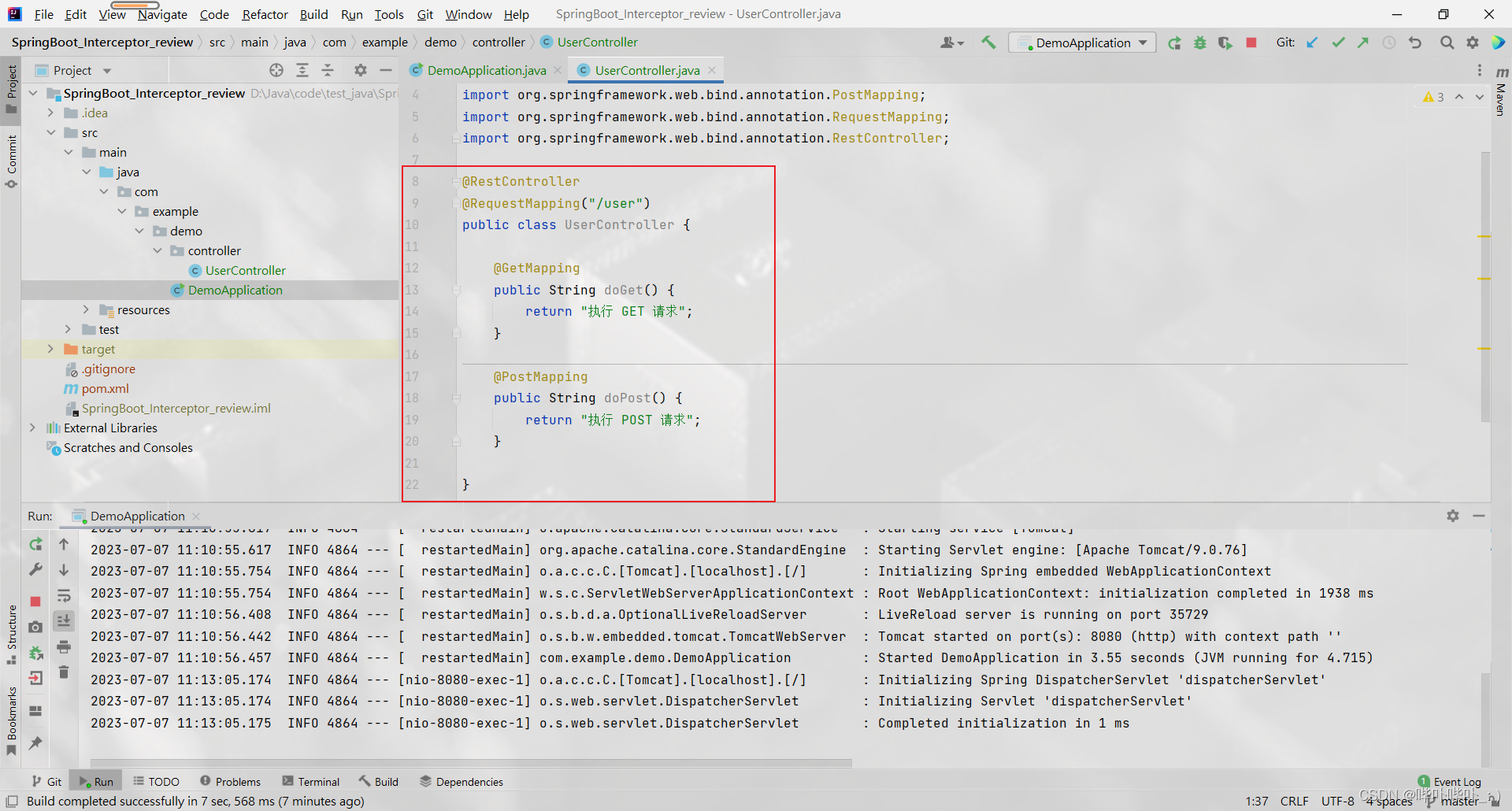
Task: Run with coverage shield icon
Action: click(x=1225, y=43)
